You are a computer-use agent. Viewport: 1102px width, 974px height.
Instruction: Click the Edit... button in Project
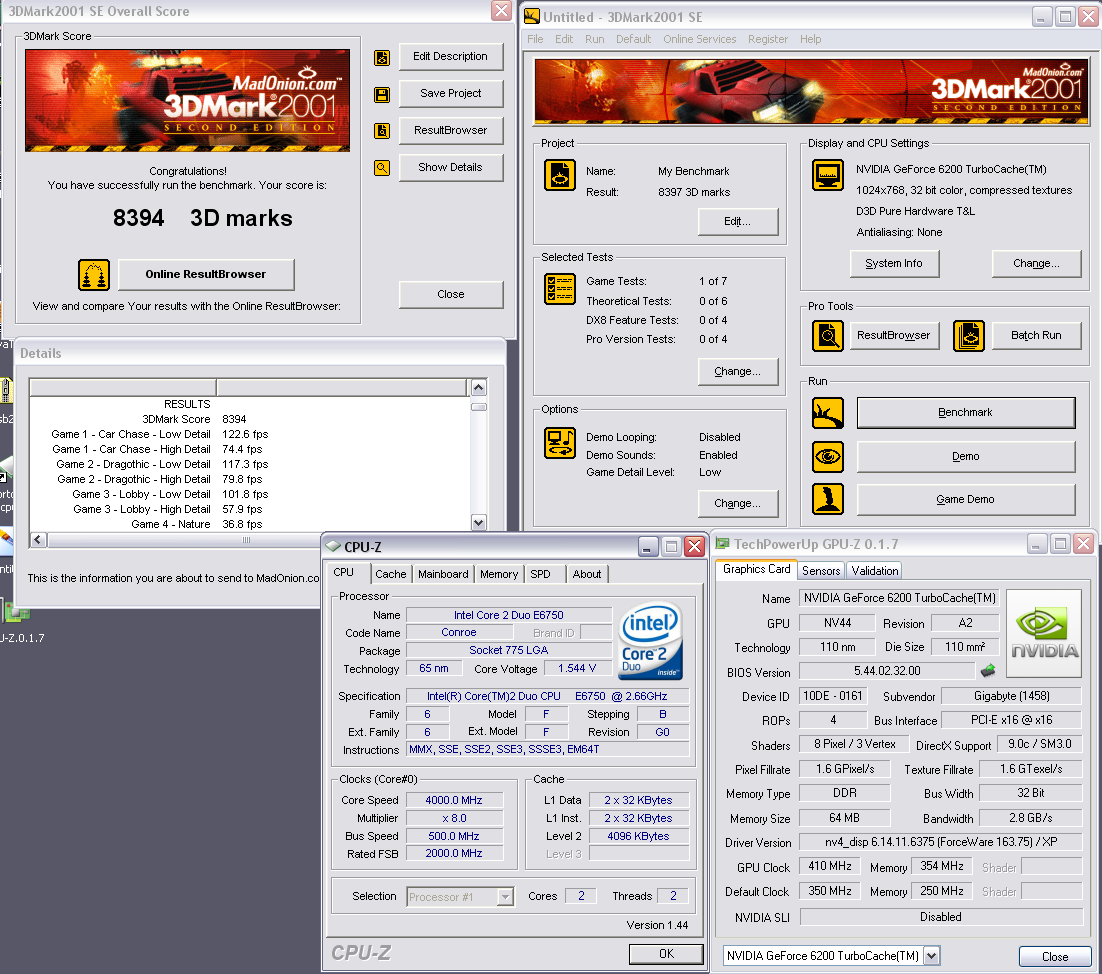[x=737, y=221]
